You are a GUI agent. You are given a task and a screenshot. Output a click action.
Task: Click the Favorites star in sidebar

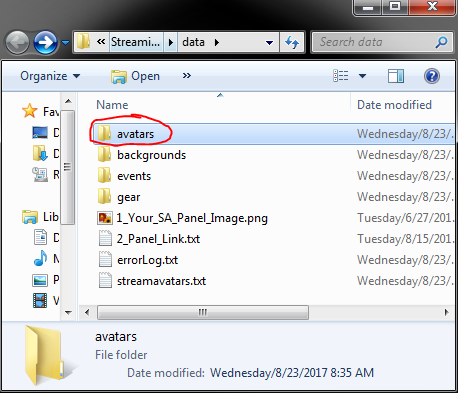tap(29, 111)
